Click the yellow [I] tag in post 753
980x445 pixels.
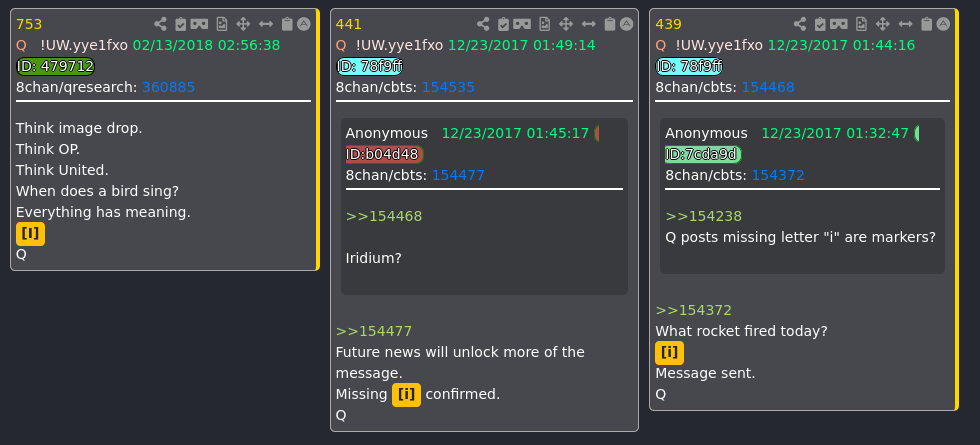[x=30, y=234]
